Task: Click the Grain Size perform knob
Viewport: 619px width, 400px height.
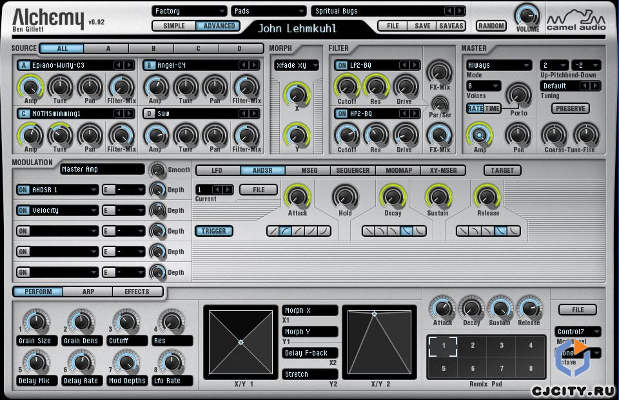Action: [33, 322]
